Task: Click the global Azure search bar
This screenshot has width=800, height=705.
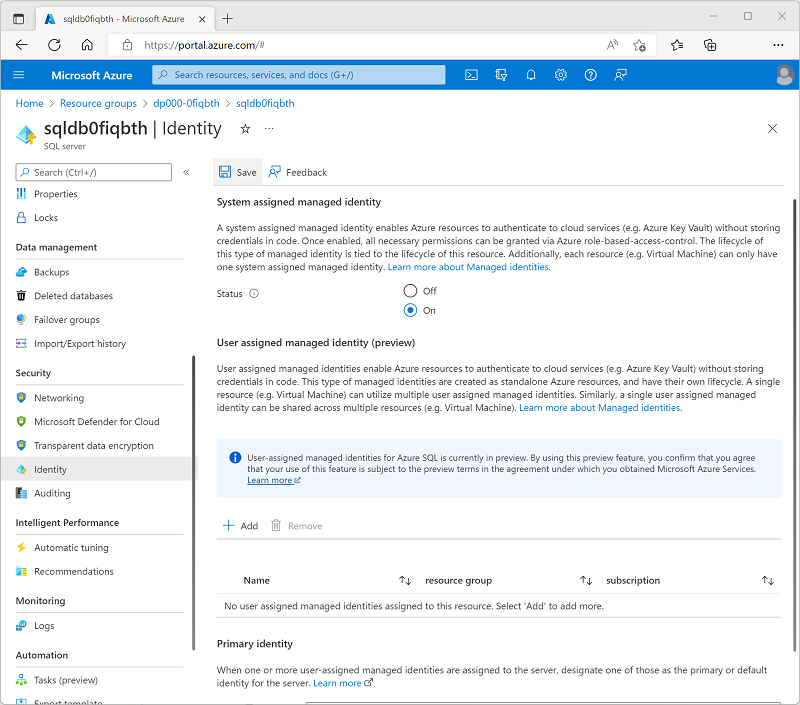Action: [298, 75]
